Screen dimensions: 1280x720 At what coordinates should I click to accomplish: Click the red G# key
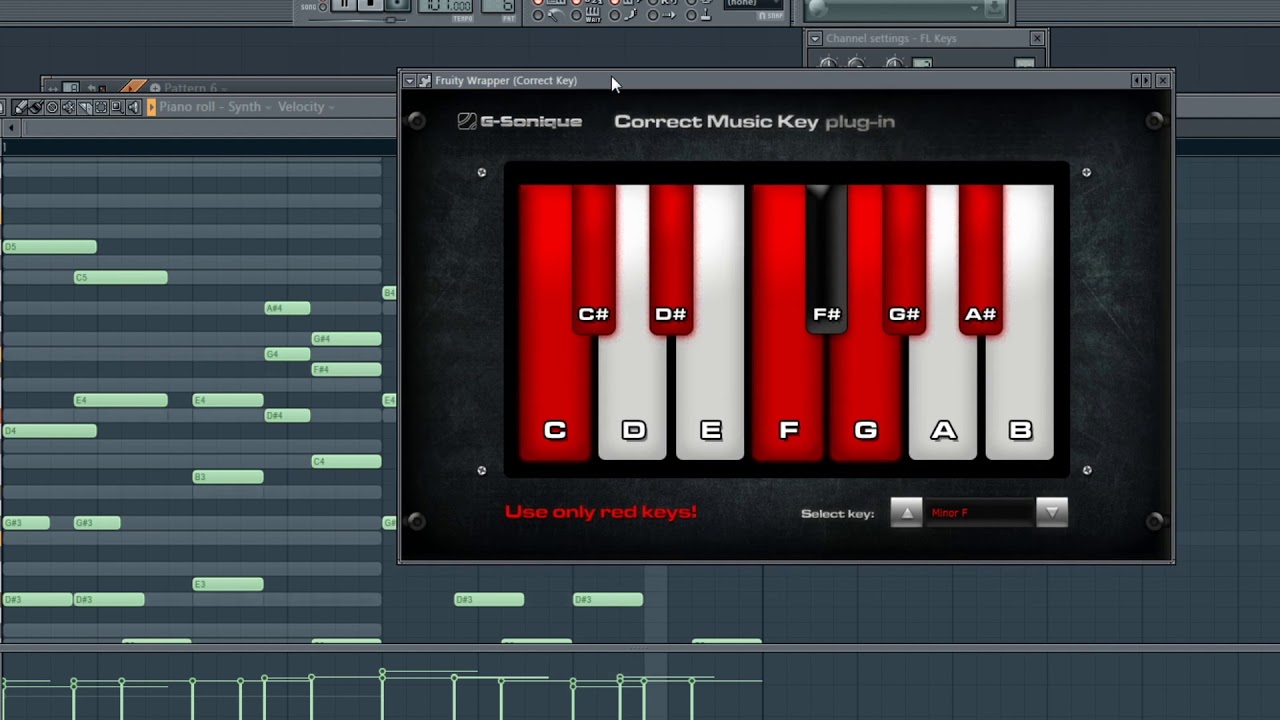point(904,260)
